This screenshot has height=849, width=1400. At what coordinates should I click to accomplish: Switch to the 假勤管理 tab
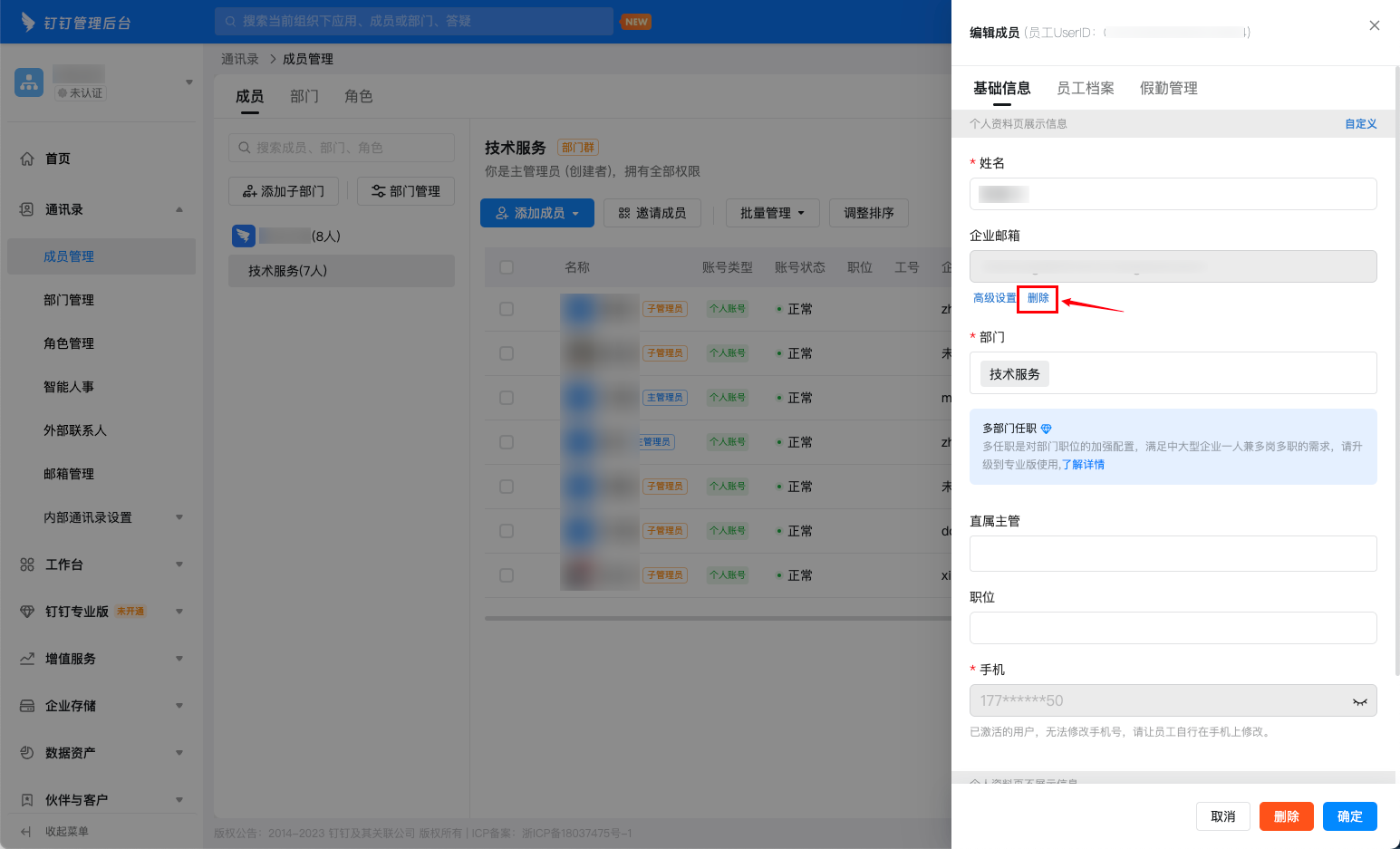(x=1169, y=88)
